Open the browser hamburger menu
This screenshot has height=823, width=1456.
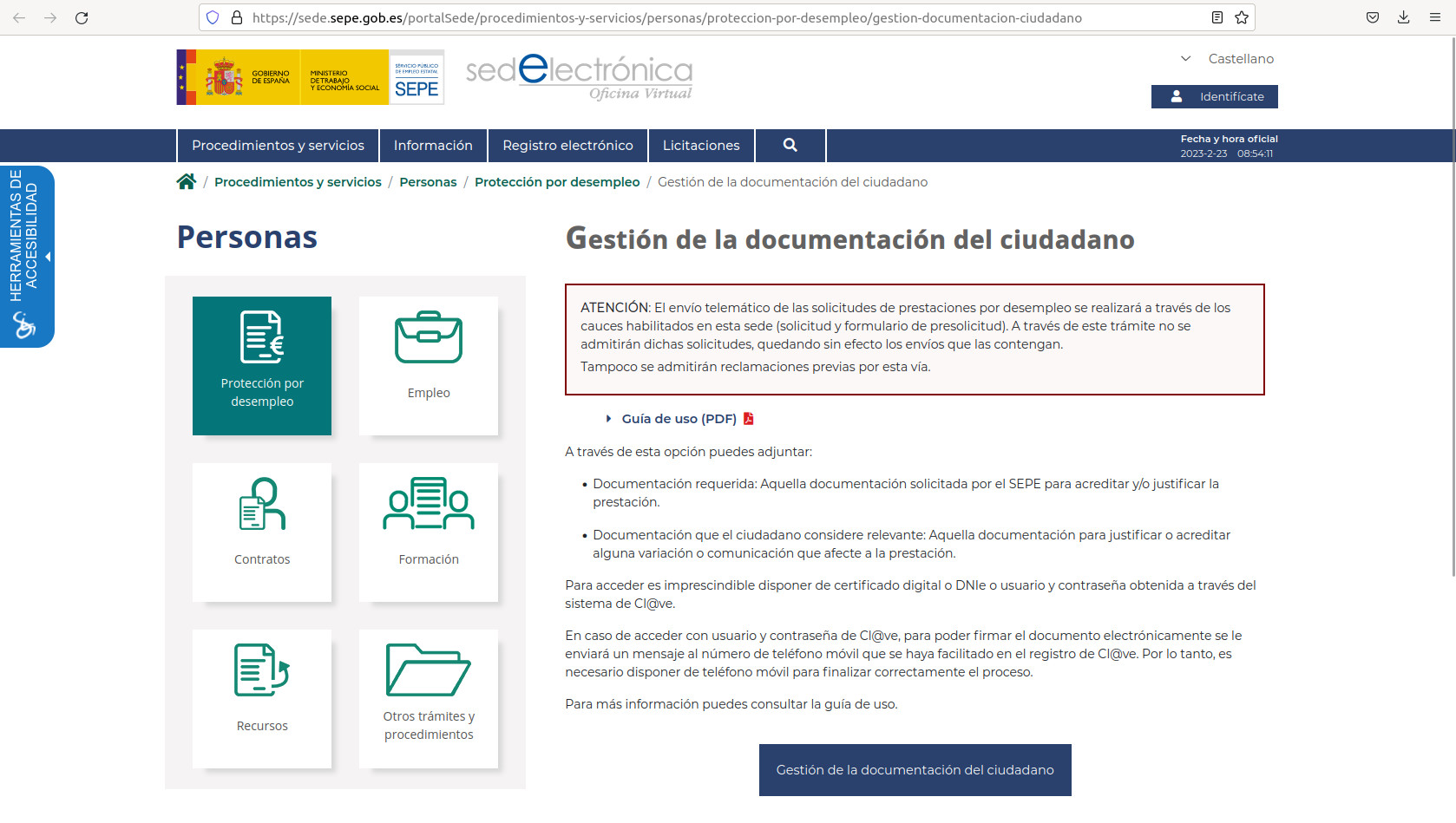[x=1435, y=17]
